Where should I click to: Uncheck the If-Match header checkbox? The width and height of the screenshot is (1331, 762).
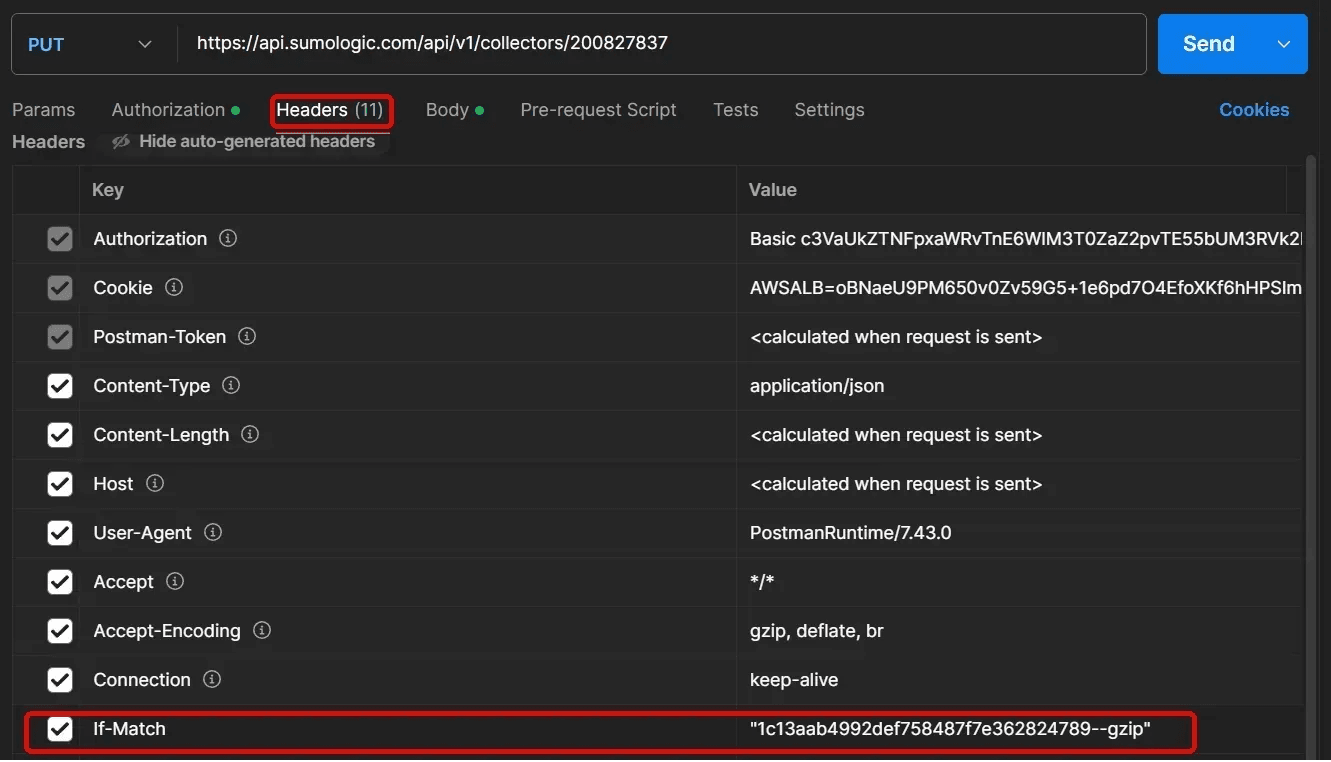[60, 729]
